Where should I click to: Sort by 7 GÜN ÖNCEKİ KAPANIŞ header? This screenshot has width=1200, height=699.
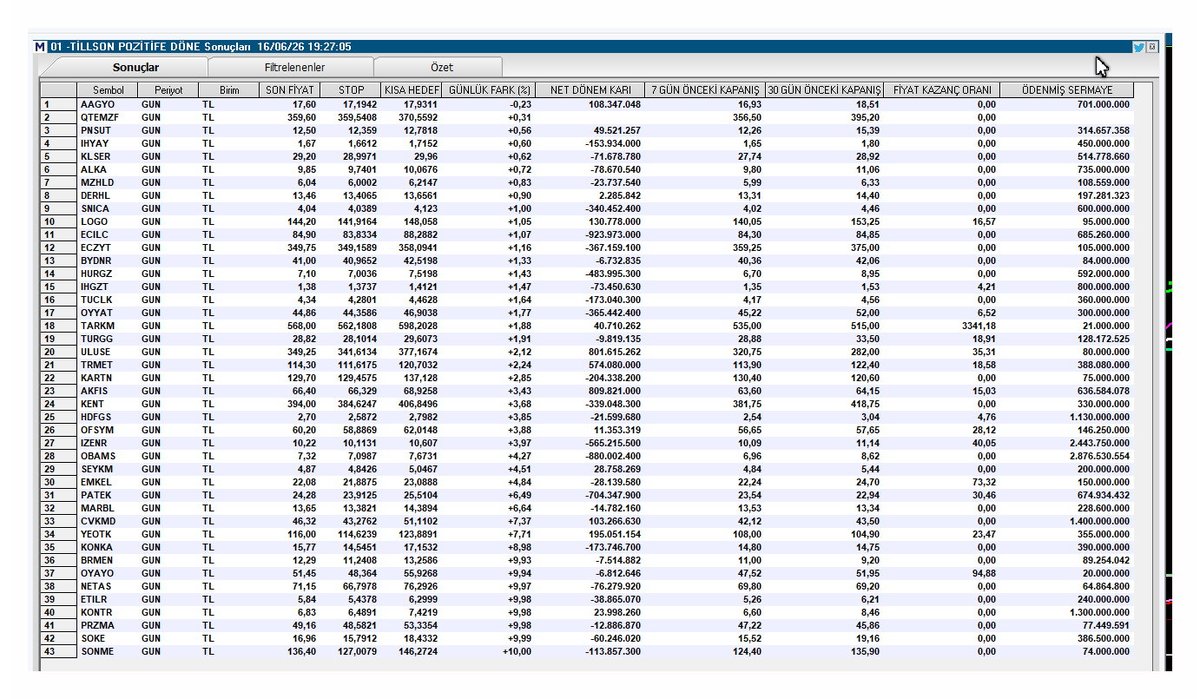pos(705,90)
